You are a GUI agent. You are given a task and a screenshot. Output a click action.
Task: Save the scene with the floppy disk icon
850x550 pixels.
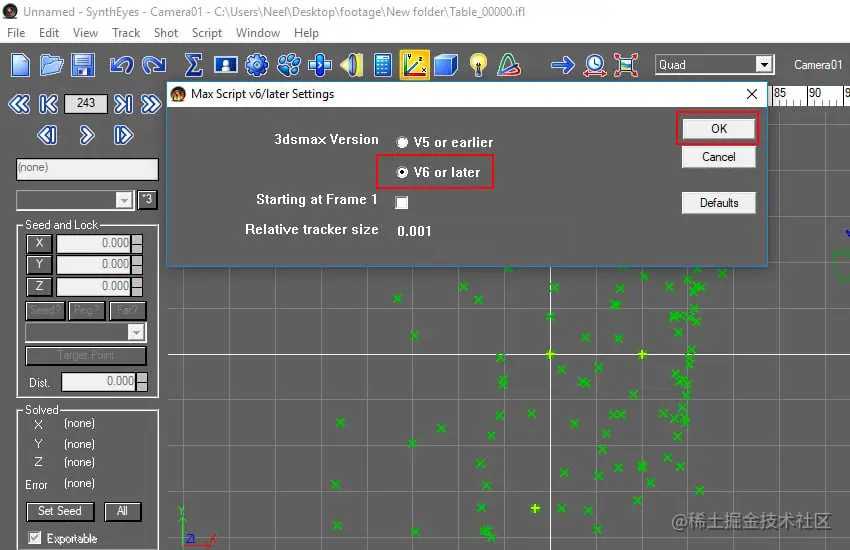(x=82, y=65)
